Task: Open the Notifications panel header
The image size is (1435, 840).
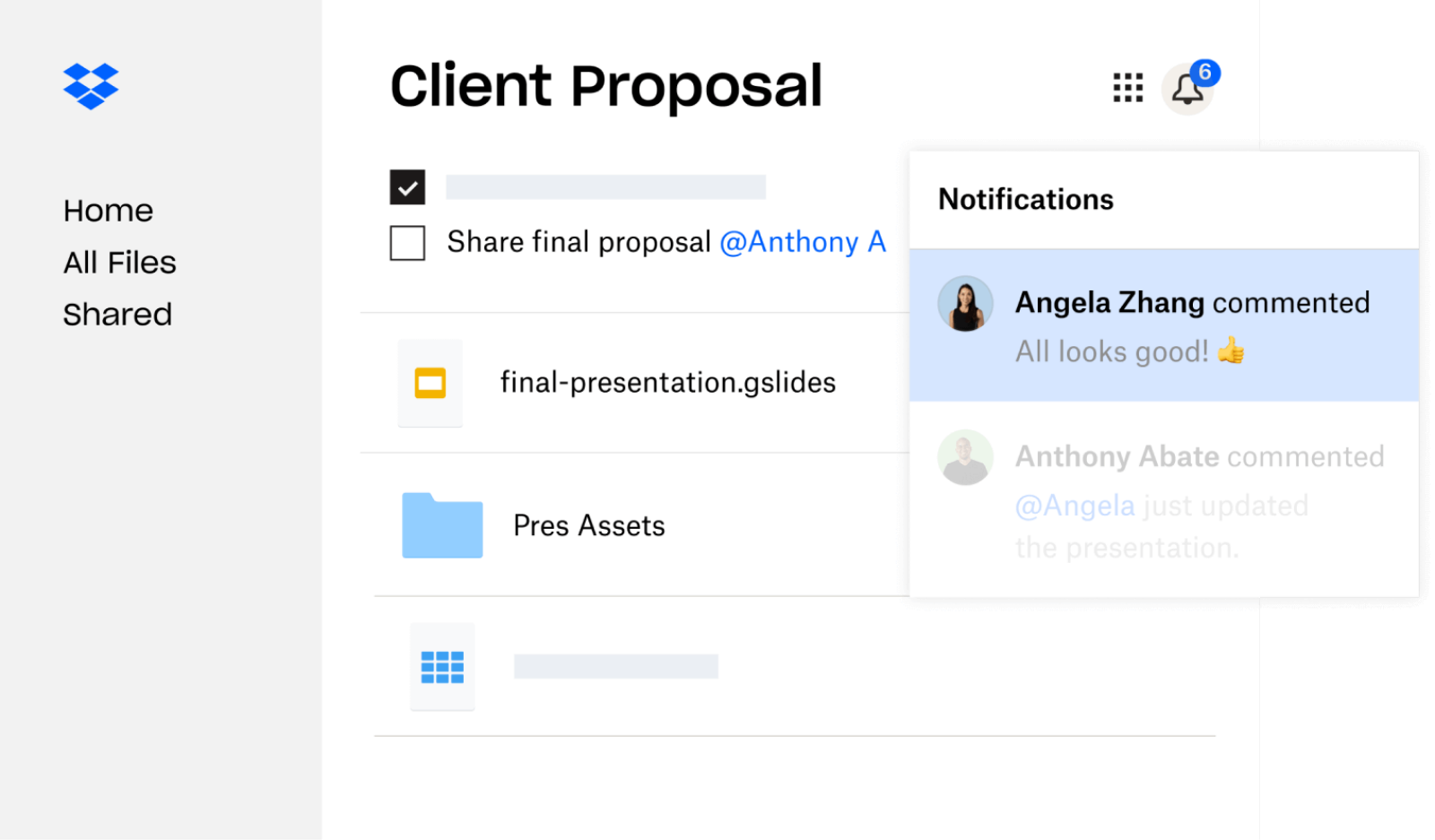Action: point(1025,199)
